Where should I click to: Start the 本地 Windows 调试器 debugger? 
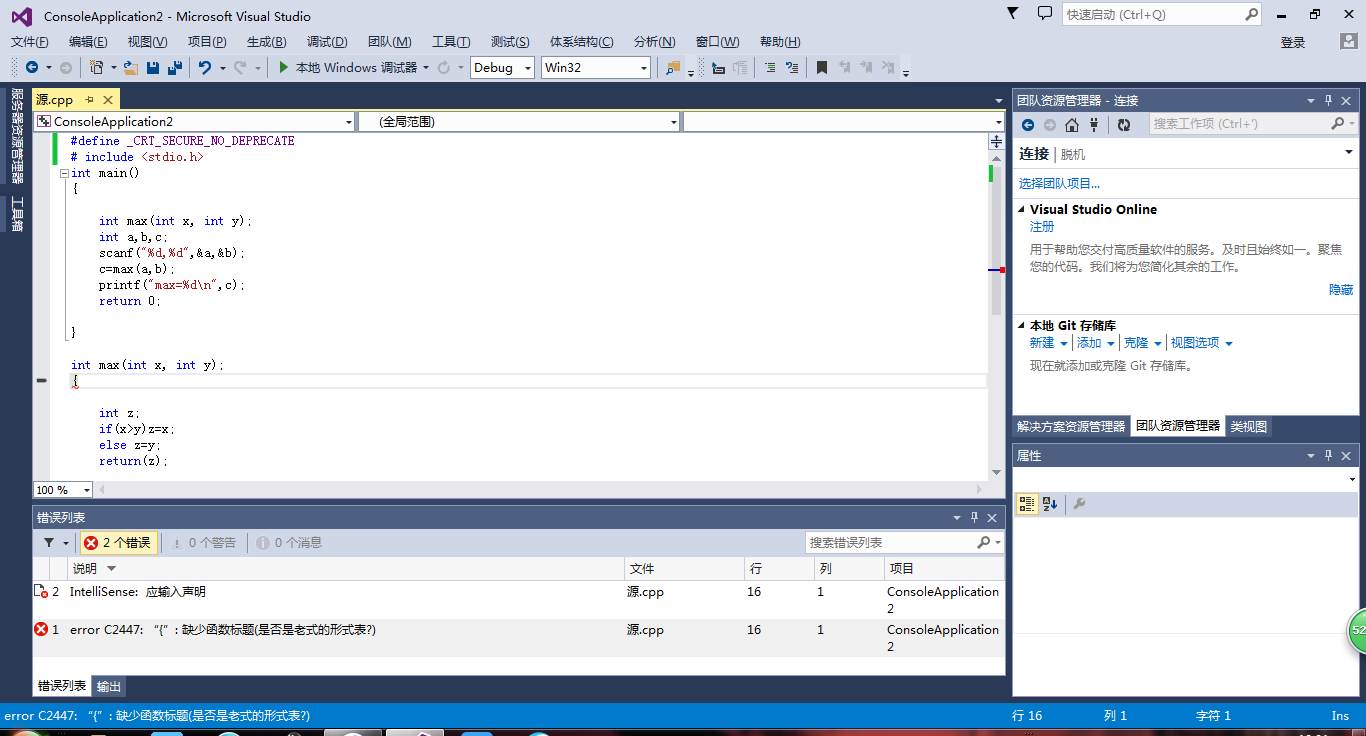347,68
